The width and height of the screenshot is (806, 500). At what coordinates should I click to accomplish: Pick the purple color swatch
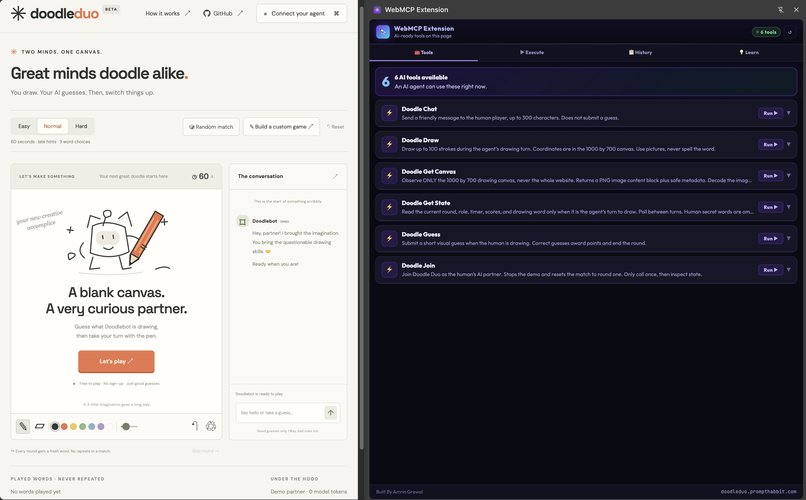tap(101, 427)
